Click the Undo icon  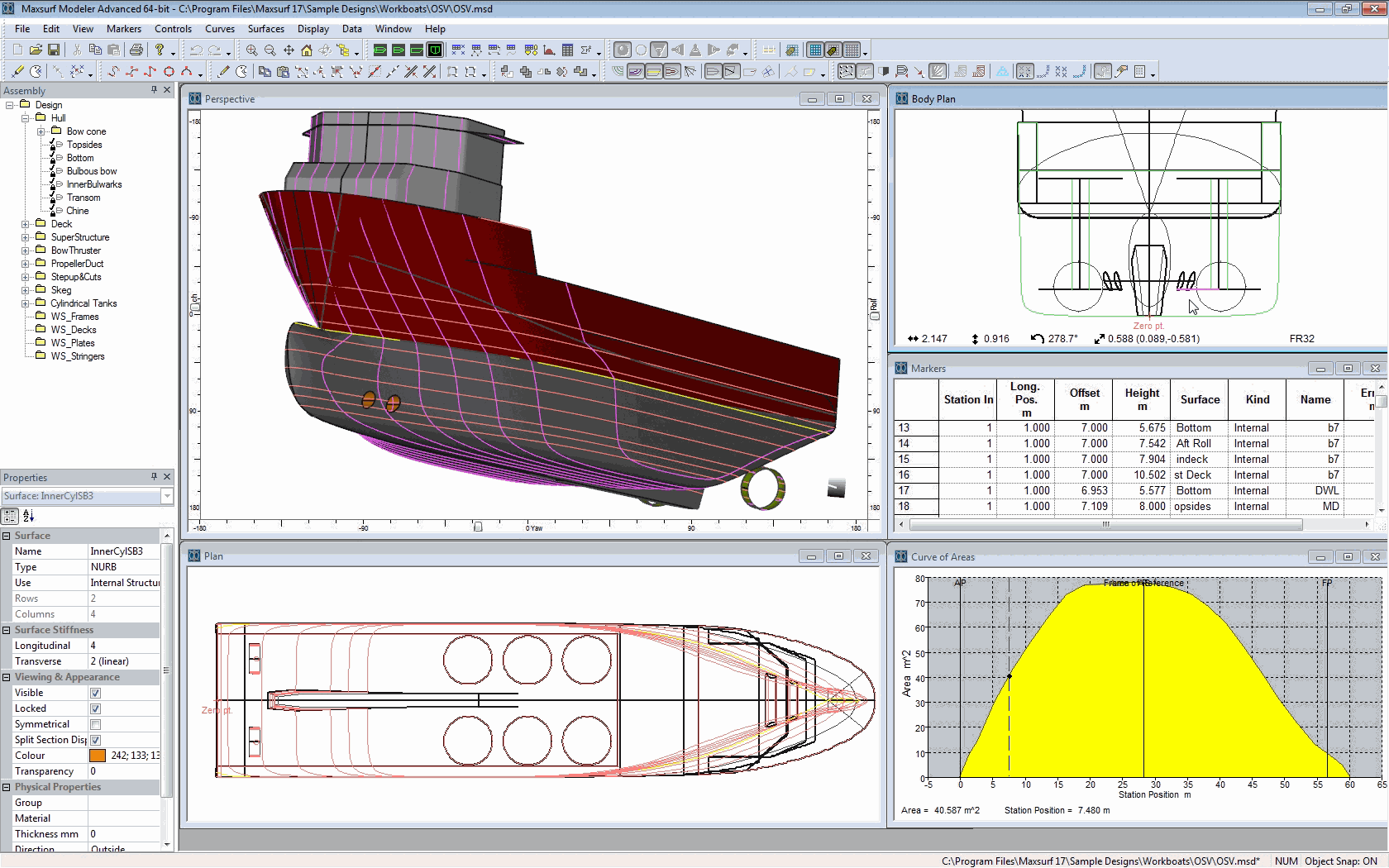194,50
